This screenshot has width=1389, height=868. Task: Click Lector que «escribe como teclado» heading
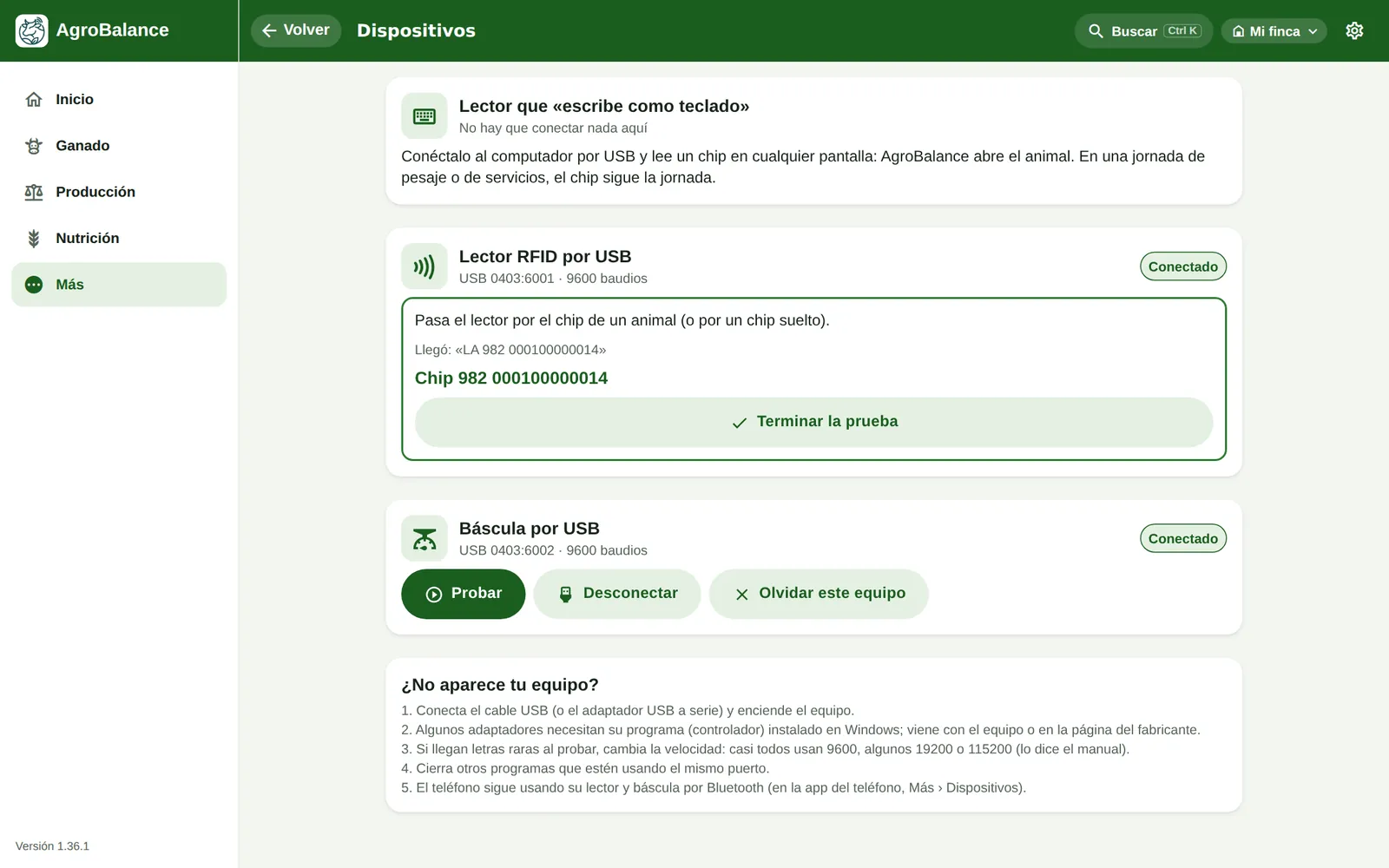(x=604, y=106)
